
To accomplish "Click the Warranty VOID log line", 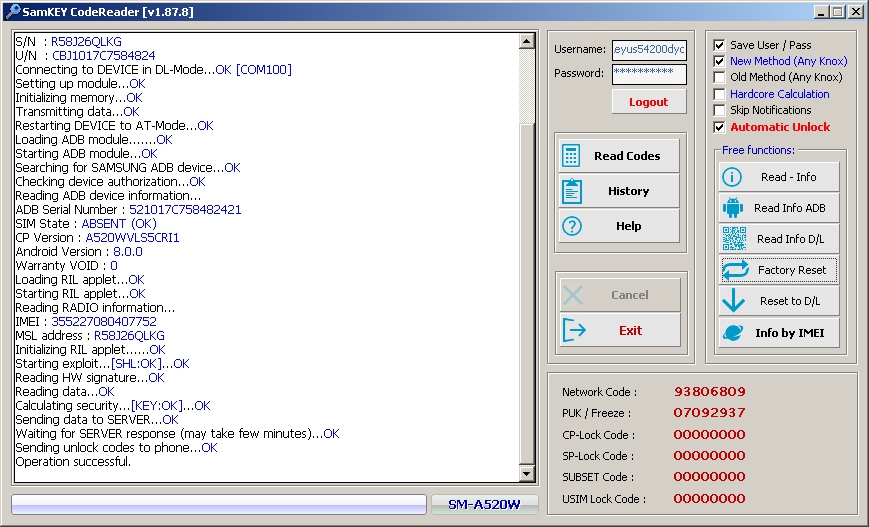I will (x=67, y=265).
